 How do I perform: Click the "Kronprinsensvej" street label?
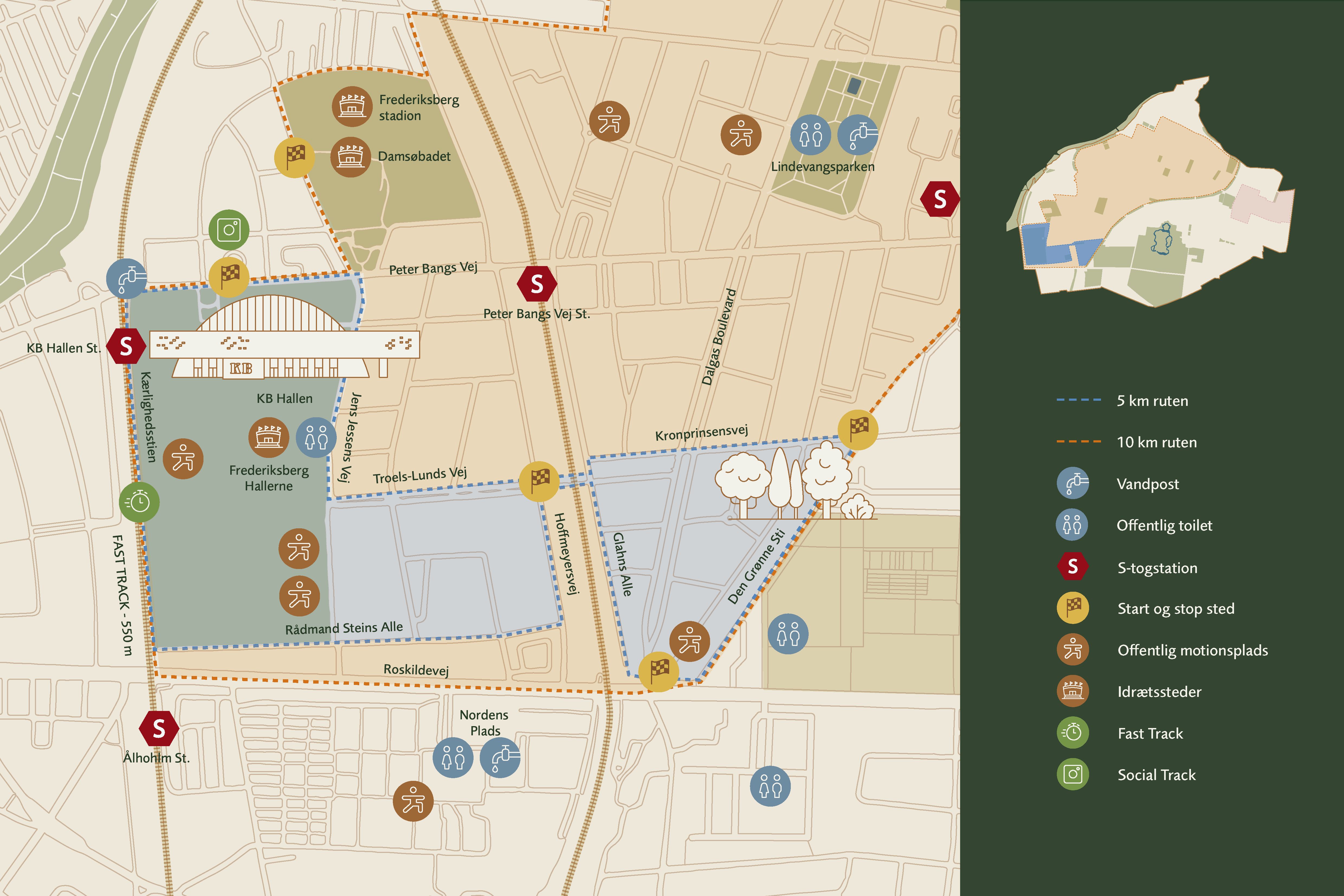[701, 433]
